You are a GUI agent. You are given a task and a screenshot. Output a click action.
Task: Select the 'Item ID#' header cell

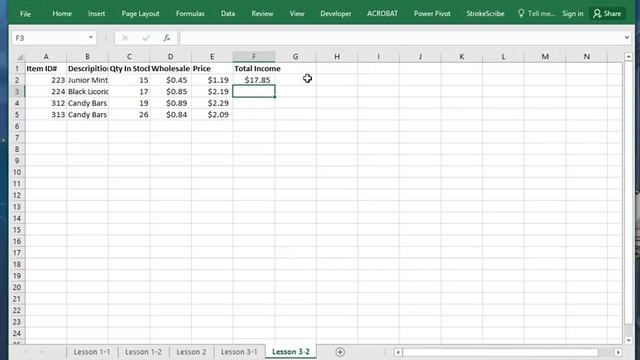[46, 69]
